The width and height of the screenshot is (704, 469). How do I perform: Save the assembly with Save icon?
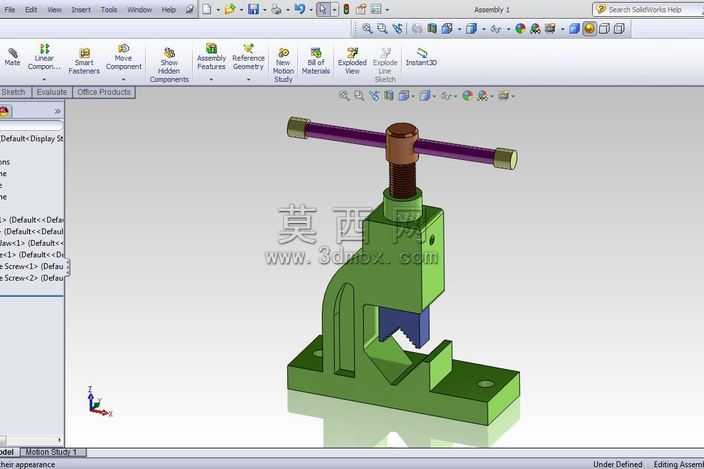point(254,9)
